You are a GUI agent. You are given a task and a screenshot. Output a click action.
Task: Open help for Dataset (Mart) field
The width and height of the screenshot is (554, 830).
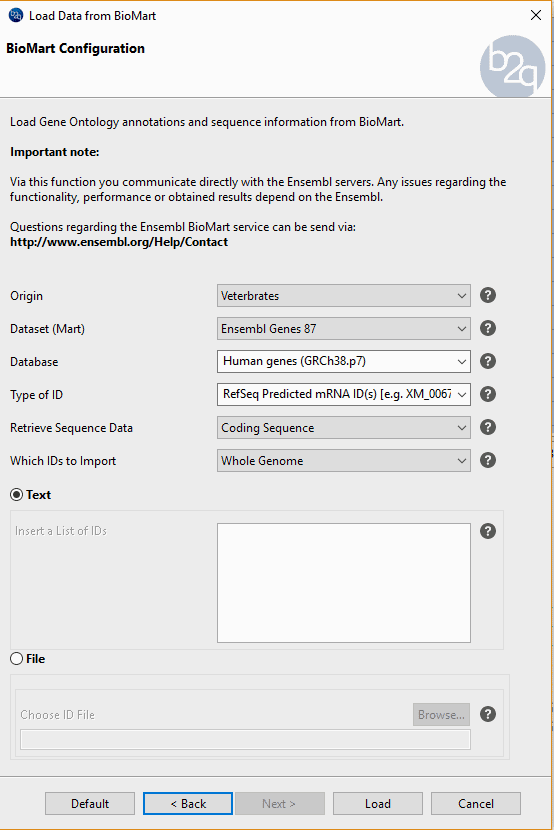[488, 328]
